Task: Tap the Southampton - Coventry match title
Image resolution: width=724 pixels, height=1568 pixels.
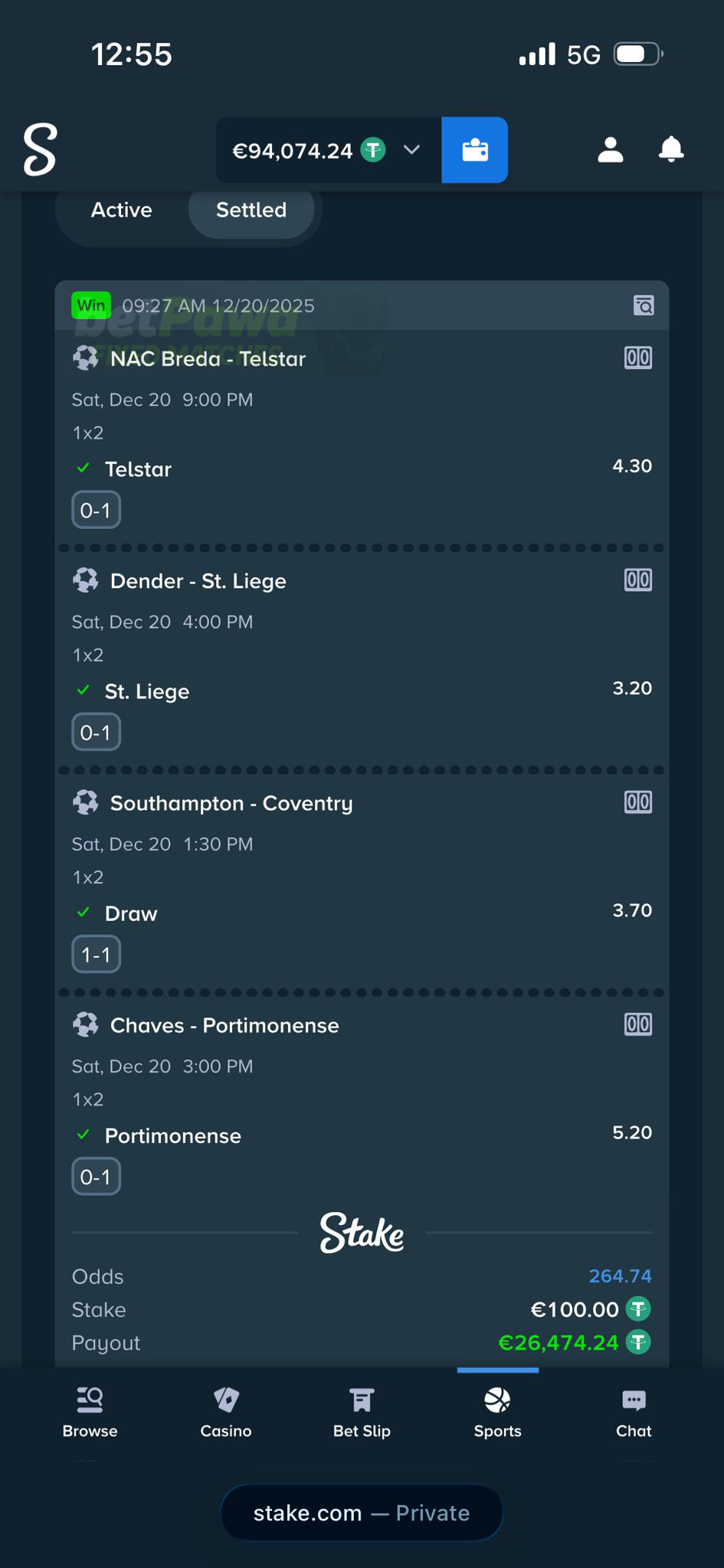Action: pos(231,803)
